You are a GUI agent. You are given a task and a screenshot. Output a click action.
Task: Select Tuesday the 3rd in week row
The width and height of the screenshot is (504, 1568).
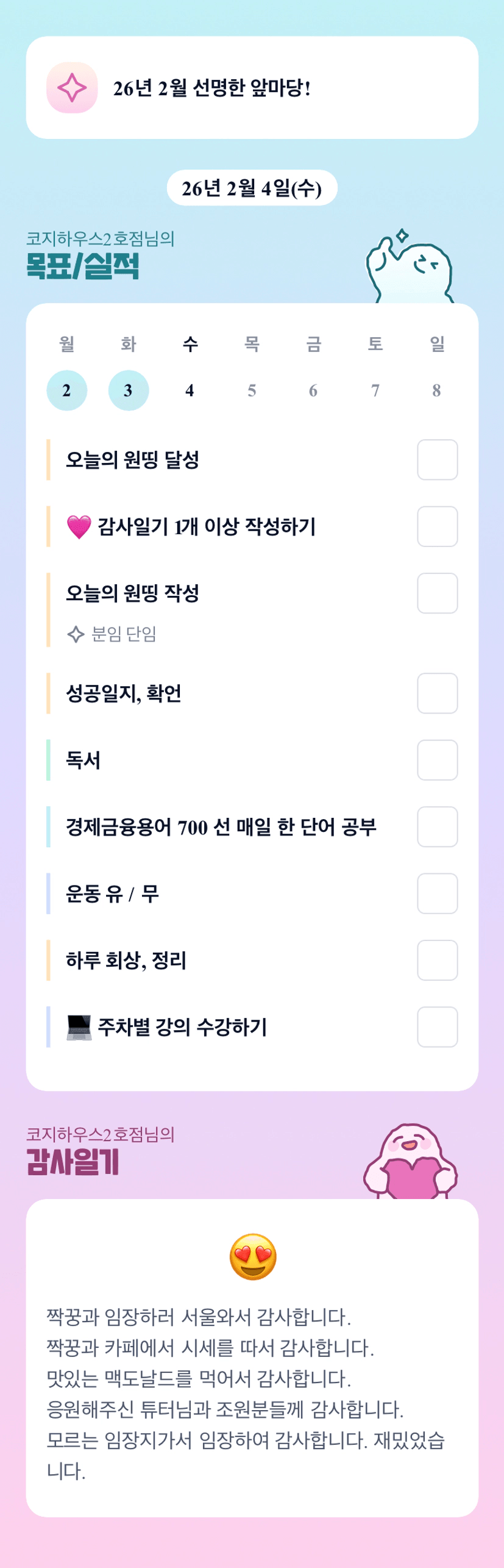point(129,390)
